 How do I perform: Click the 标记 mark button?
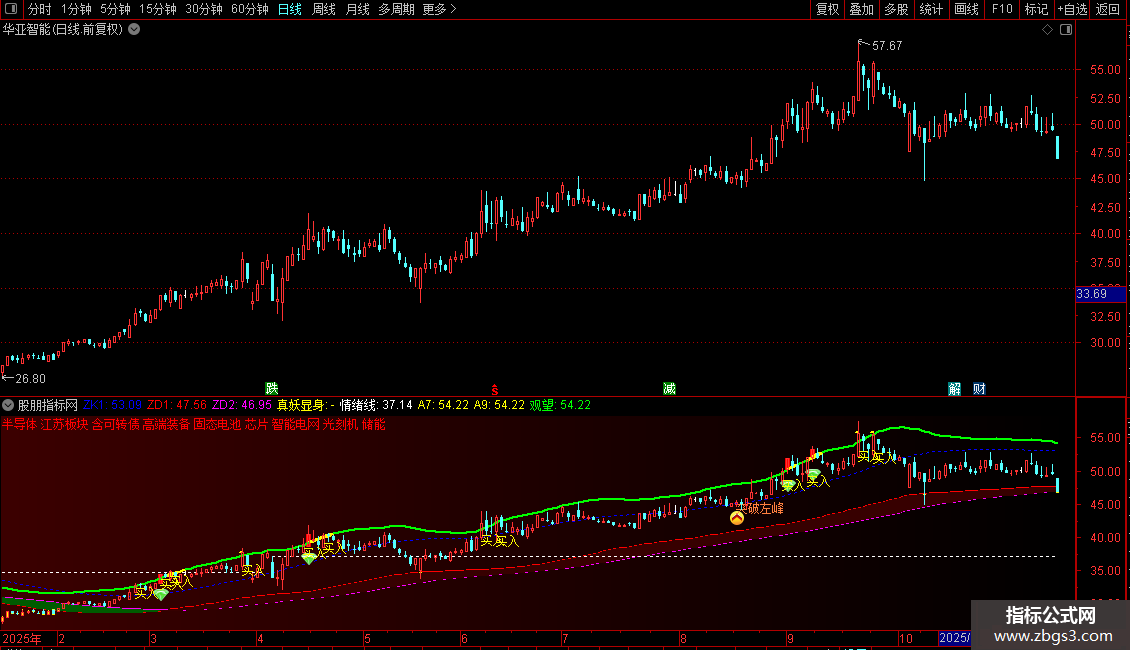point(1036,9)
